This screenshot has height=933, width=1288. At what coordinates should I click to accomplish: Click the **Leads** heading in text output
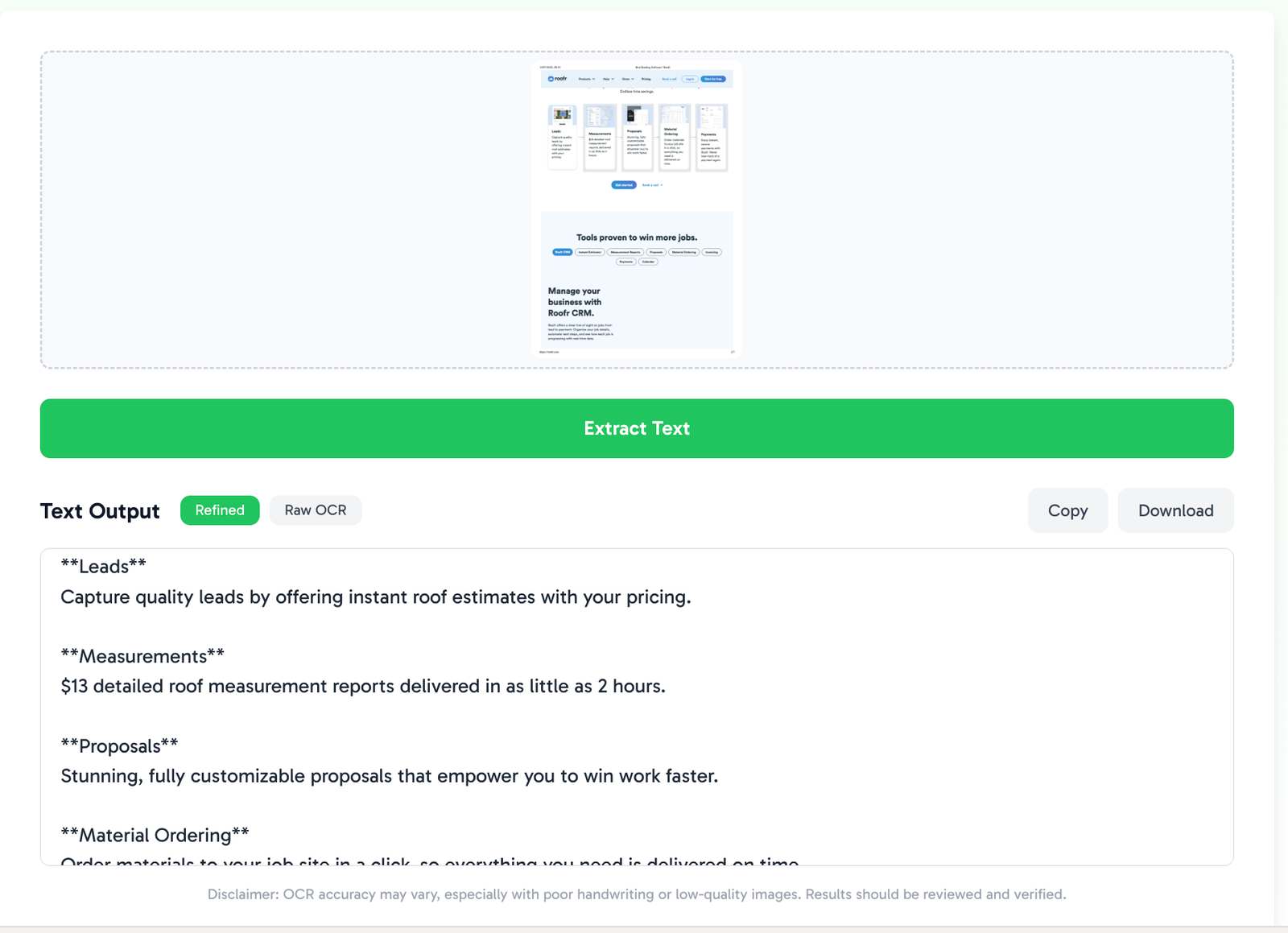(x=104, y=567)
